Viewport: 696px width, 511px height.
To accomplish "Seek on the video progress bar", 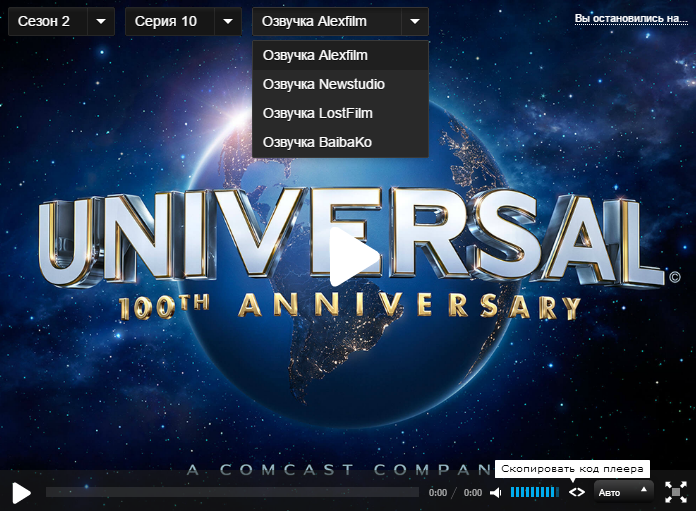I will [x=232, y=492].
